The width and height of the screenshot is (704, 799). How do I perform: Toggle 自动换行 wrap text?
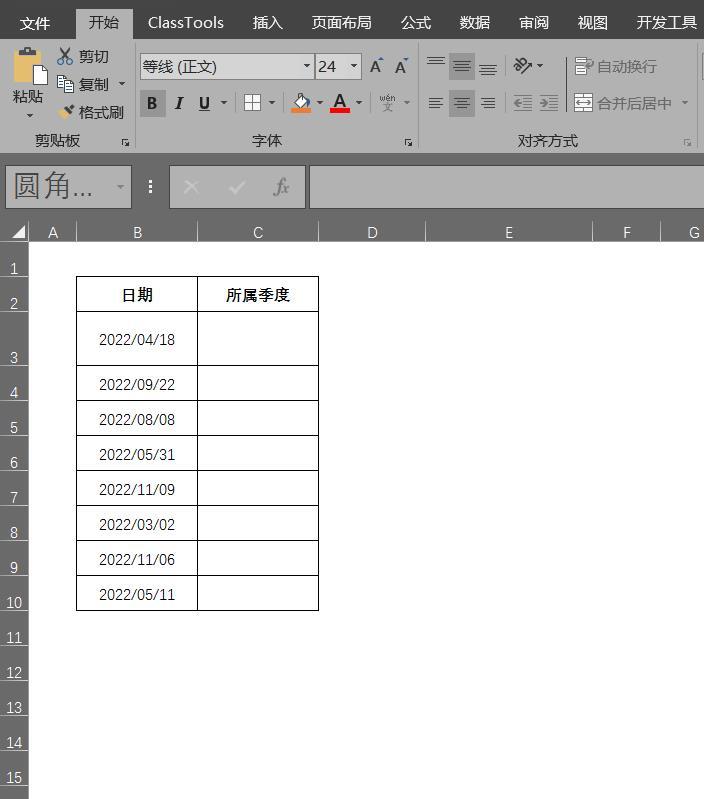point(615,66)
